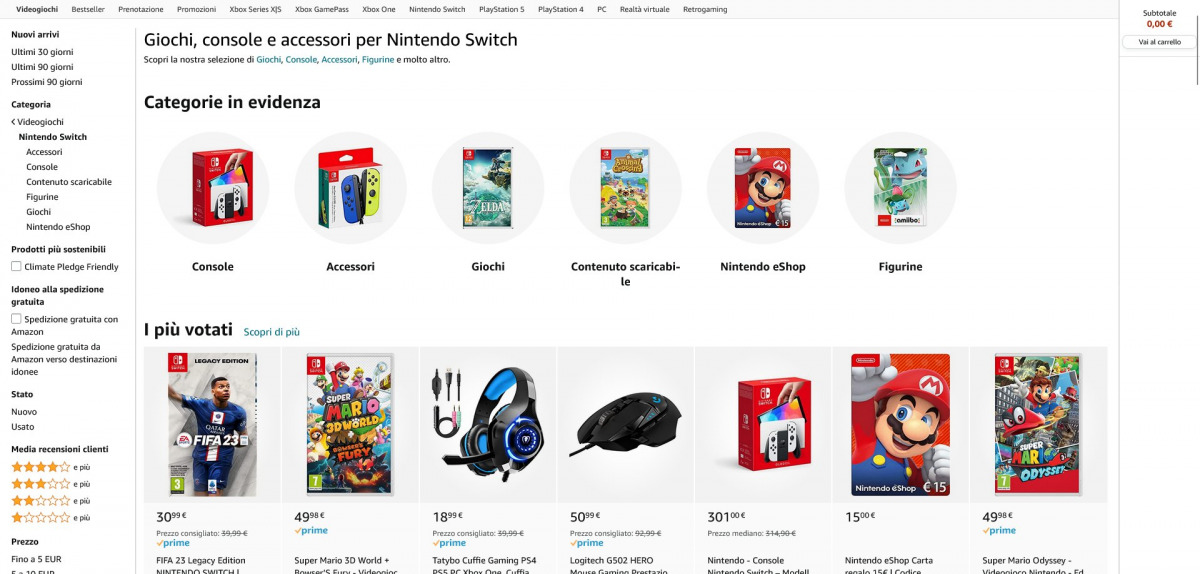This screenshot has height=574, width=1200.
Task: Tick Spedizione gratuita con Amazon checkbox
Action: click(x=16, y=319)
